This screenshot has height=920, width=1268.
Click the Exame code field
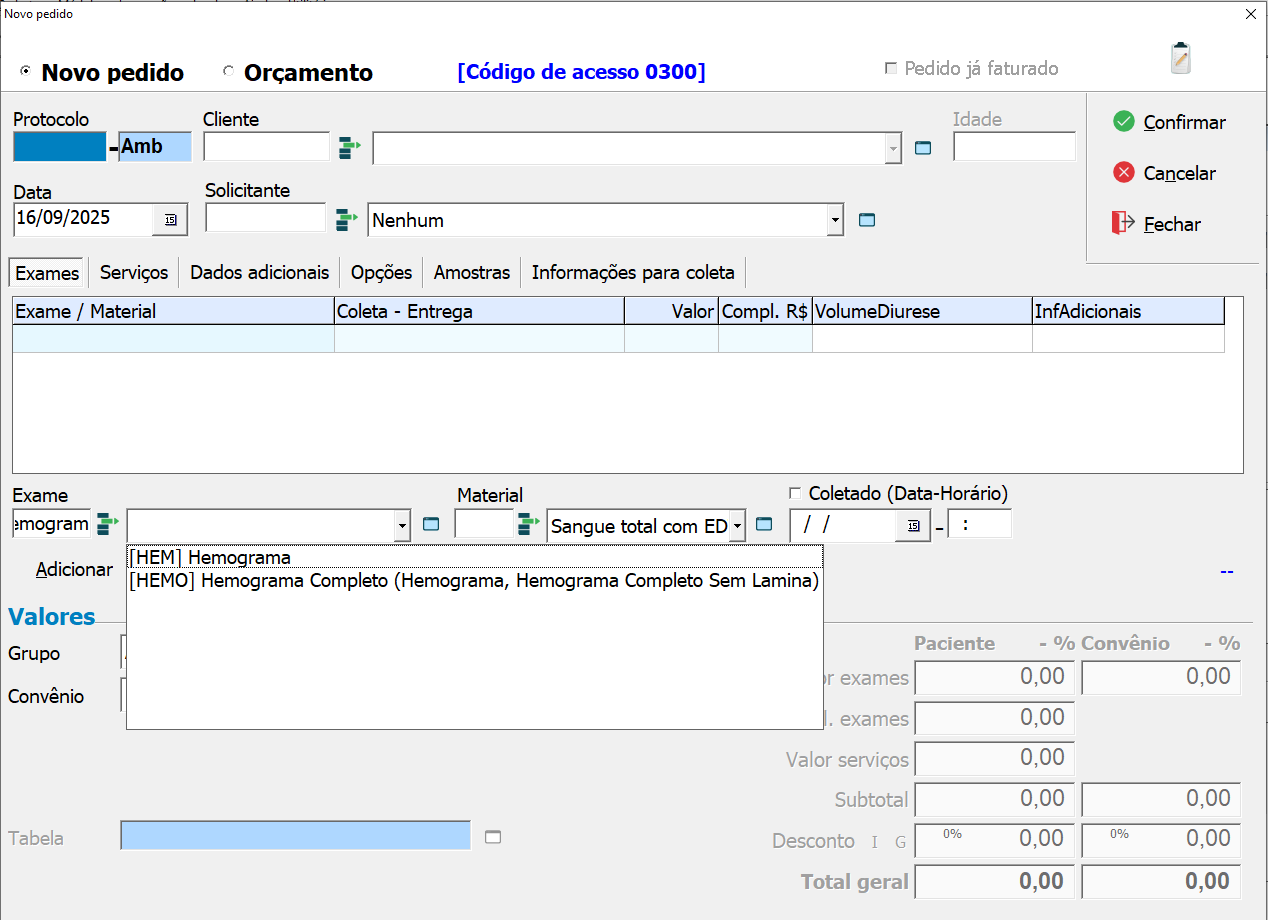[52, 524]
